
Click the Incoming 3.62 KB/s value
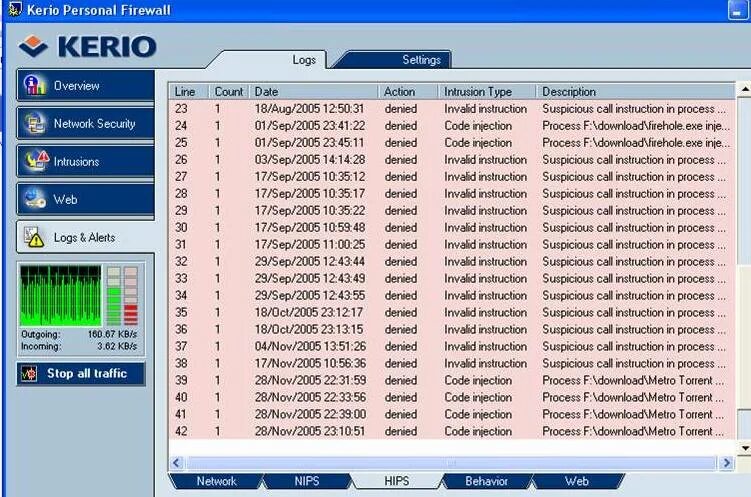click(x=117, y=346)
